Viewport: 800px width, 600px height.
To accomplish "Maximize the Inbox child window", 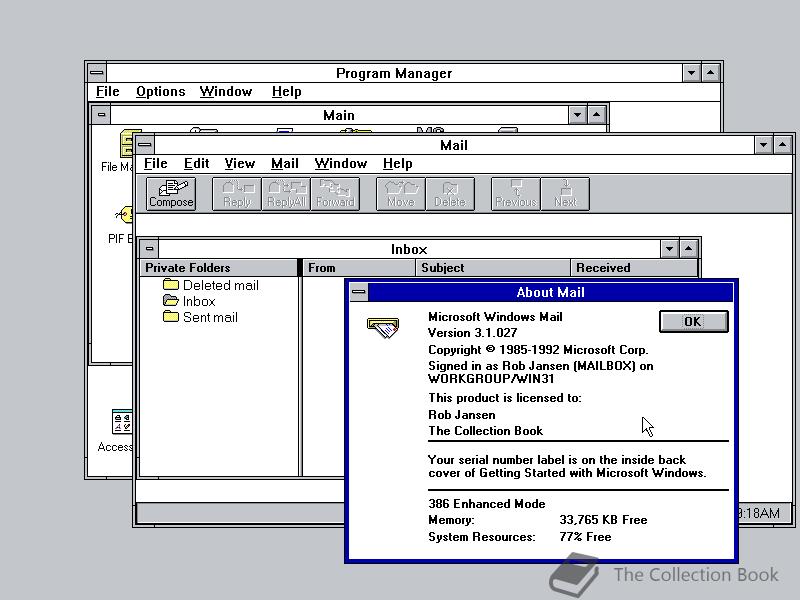I will pyautogui.click(x=688, y=249).
